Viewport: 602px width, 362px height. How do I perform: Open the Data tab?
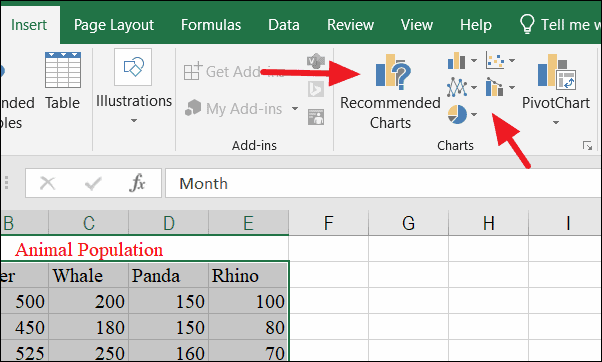tap(284, 25)
